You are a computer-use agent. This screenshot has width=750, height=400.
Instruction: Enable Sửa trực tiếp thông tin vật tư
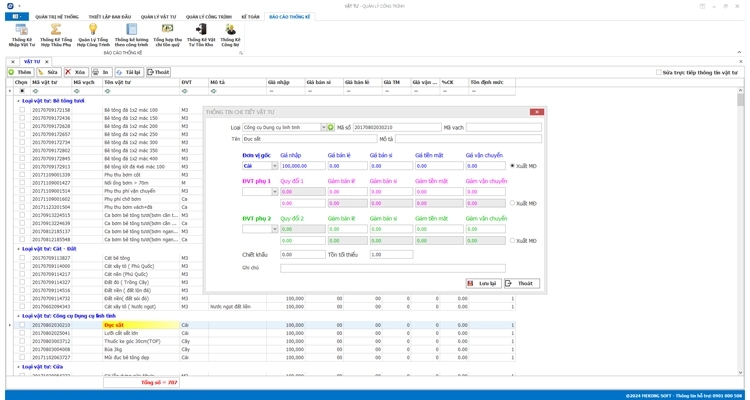658,72
